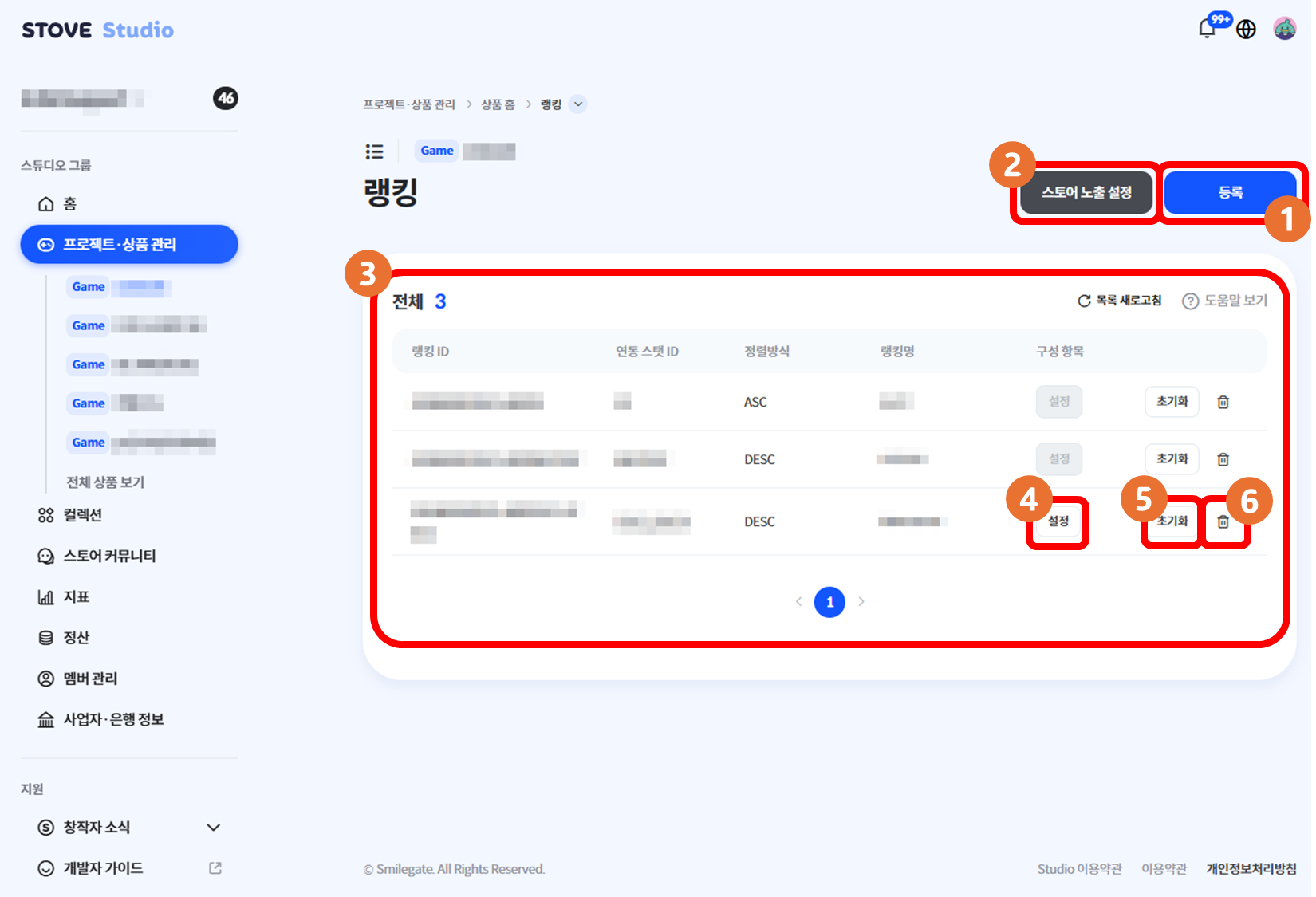Screen dimensions: 1316x897
Task: Go to previous page arrow in pagination
Action: coord(798,602)
